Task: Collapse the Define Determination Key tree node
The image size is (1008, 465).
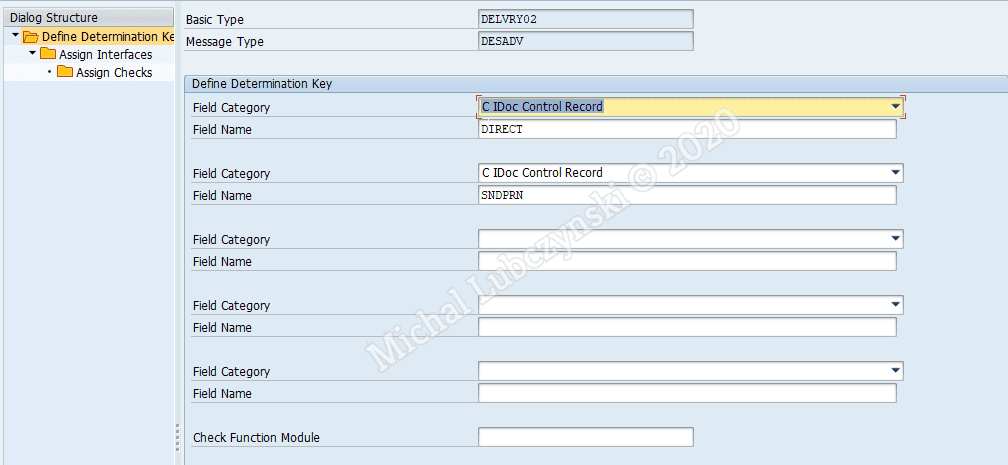Action: tap(15, 35)
